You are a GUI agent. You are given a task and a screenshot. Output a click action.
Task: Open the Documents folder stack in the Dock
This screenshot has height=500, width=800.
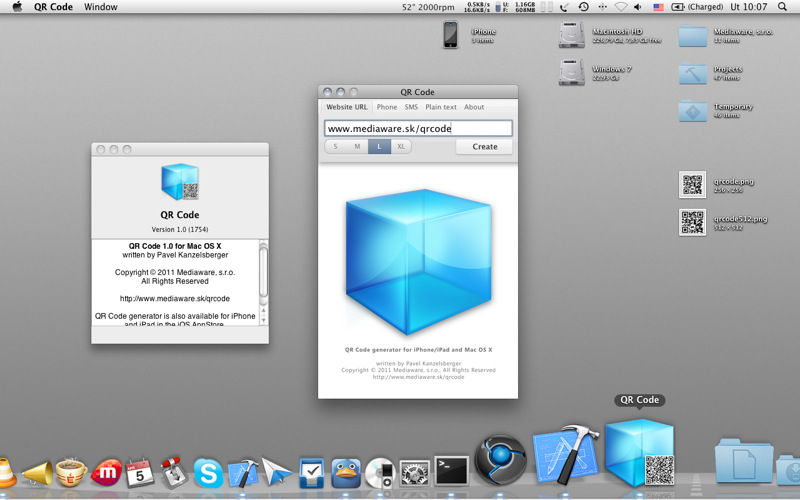coord(744,461)
